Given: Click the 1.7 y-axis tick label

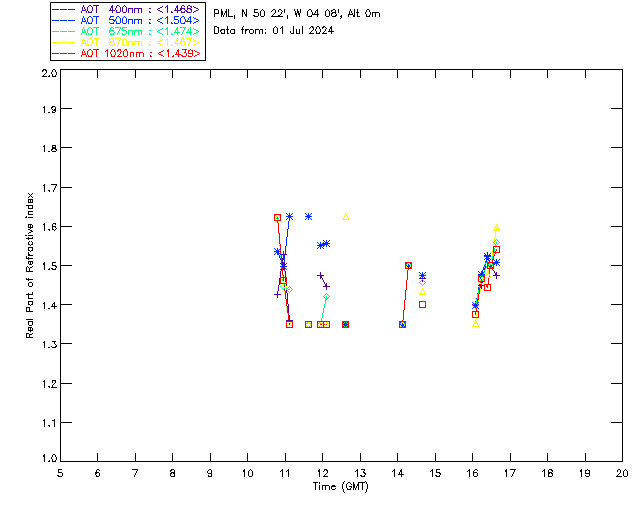Looking at the screenshot, I should (x=49, y=188).
